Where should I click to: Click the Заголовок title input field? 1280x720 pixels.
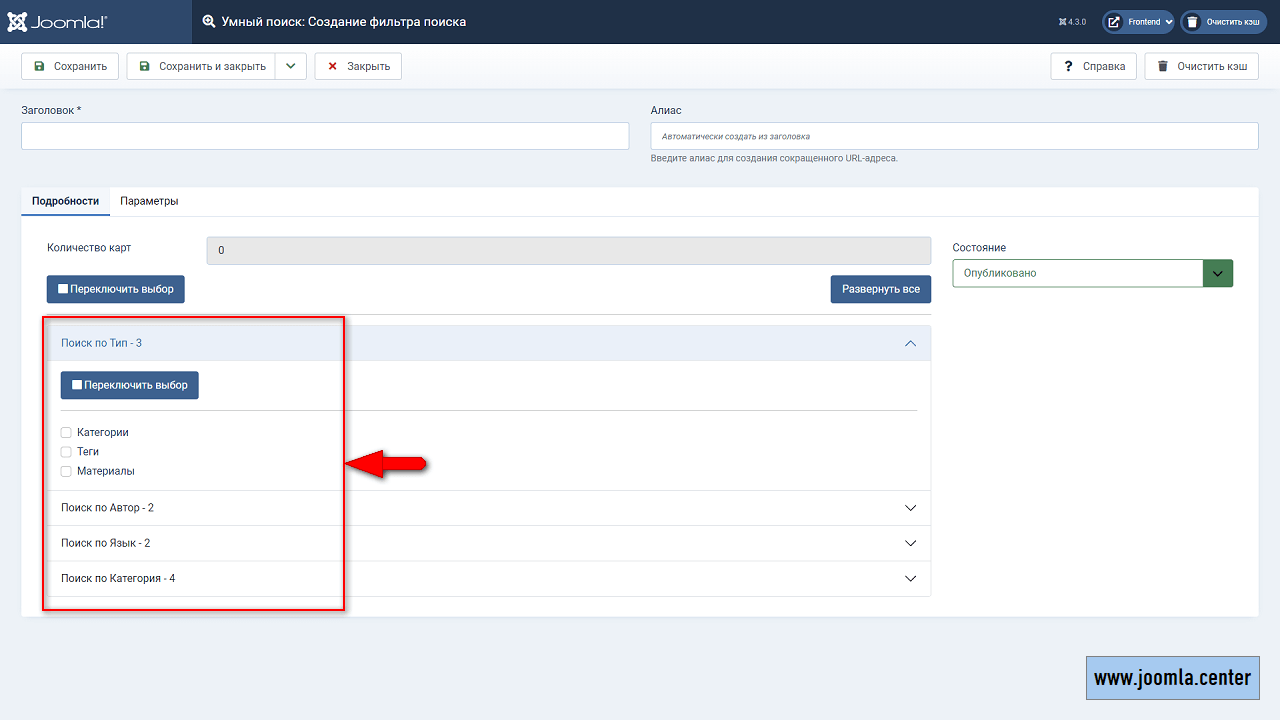coord(325,136)
